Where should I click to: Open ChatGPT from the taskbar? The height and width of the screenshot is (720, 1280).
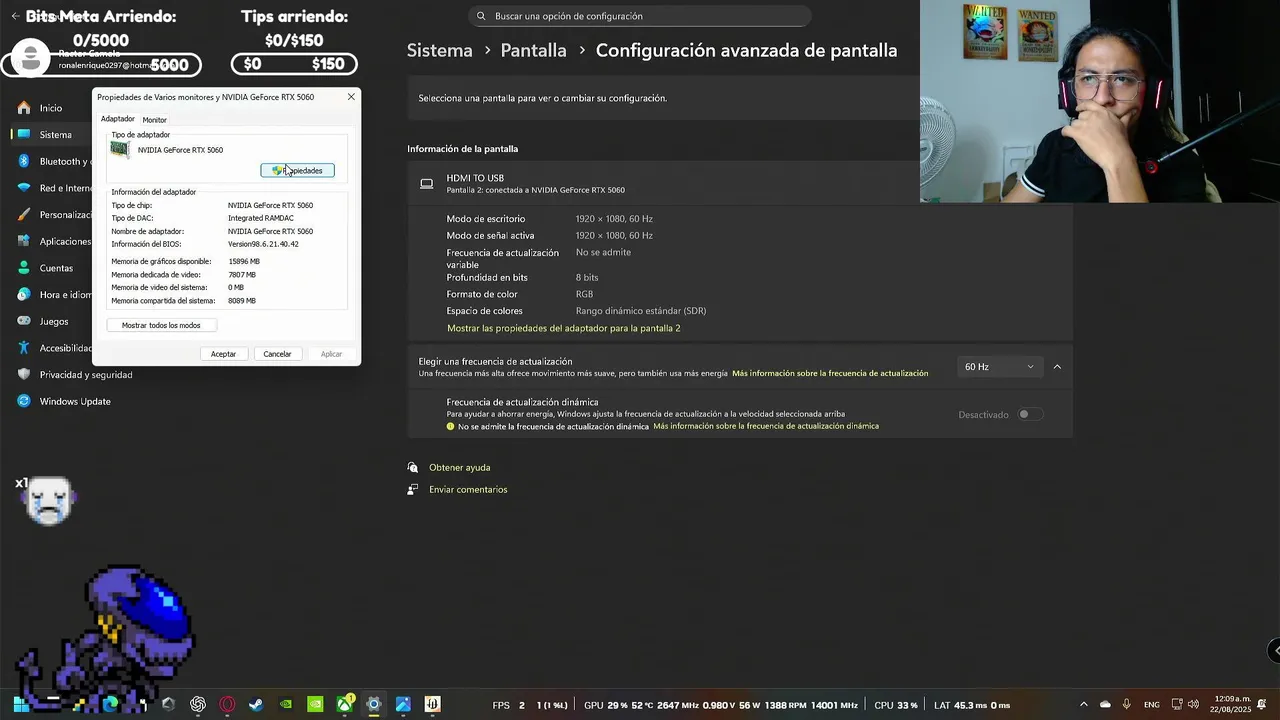198,705
